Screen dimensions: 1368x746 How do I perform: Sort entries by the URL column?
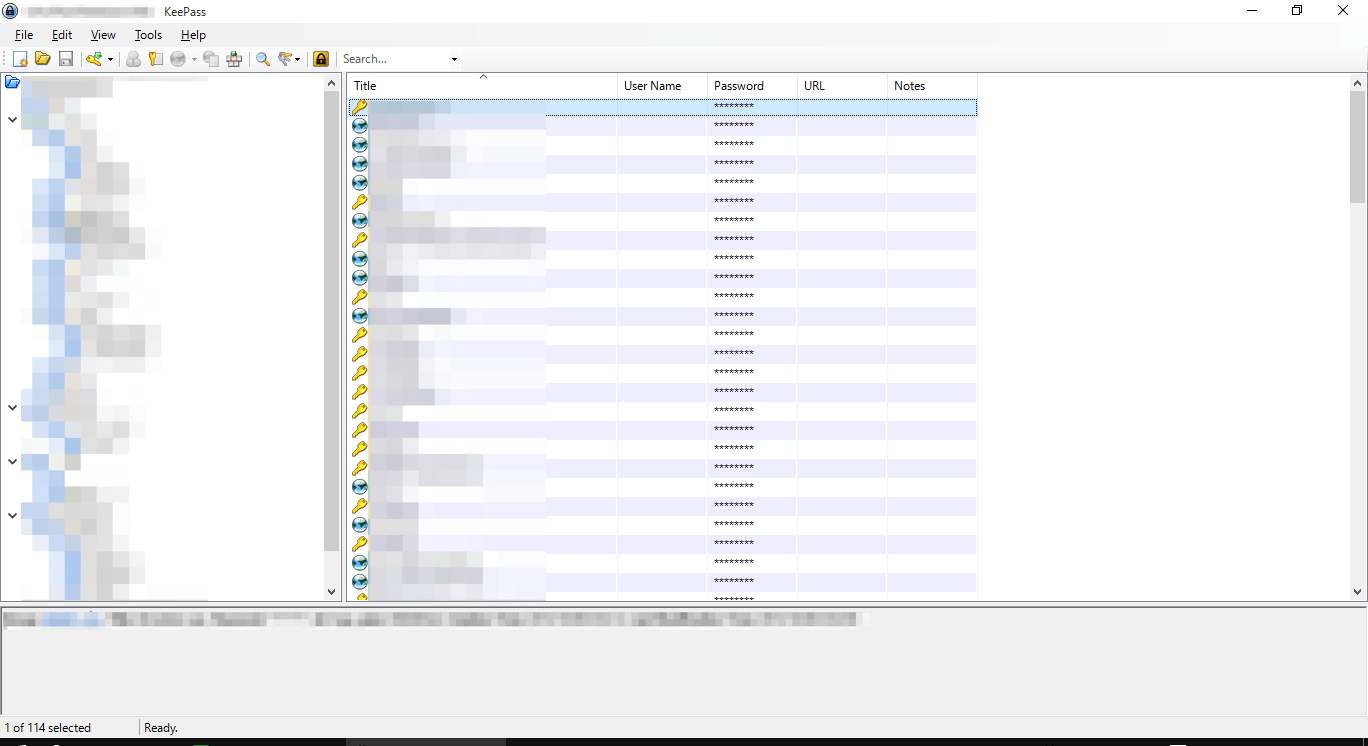[x=842, y=85]
